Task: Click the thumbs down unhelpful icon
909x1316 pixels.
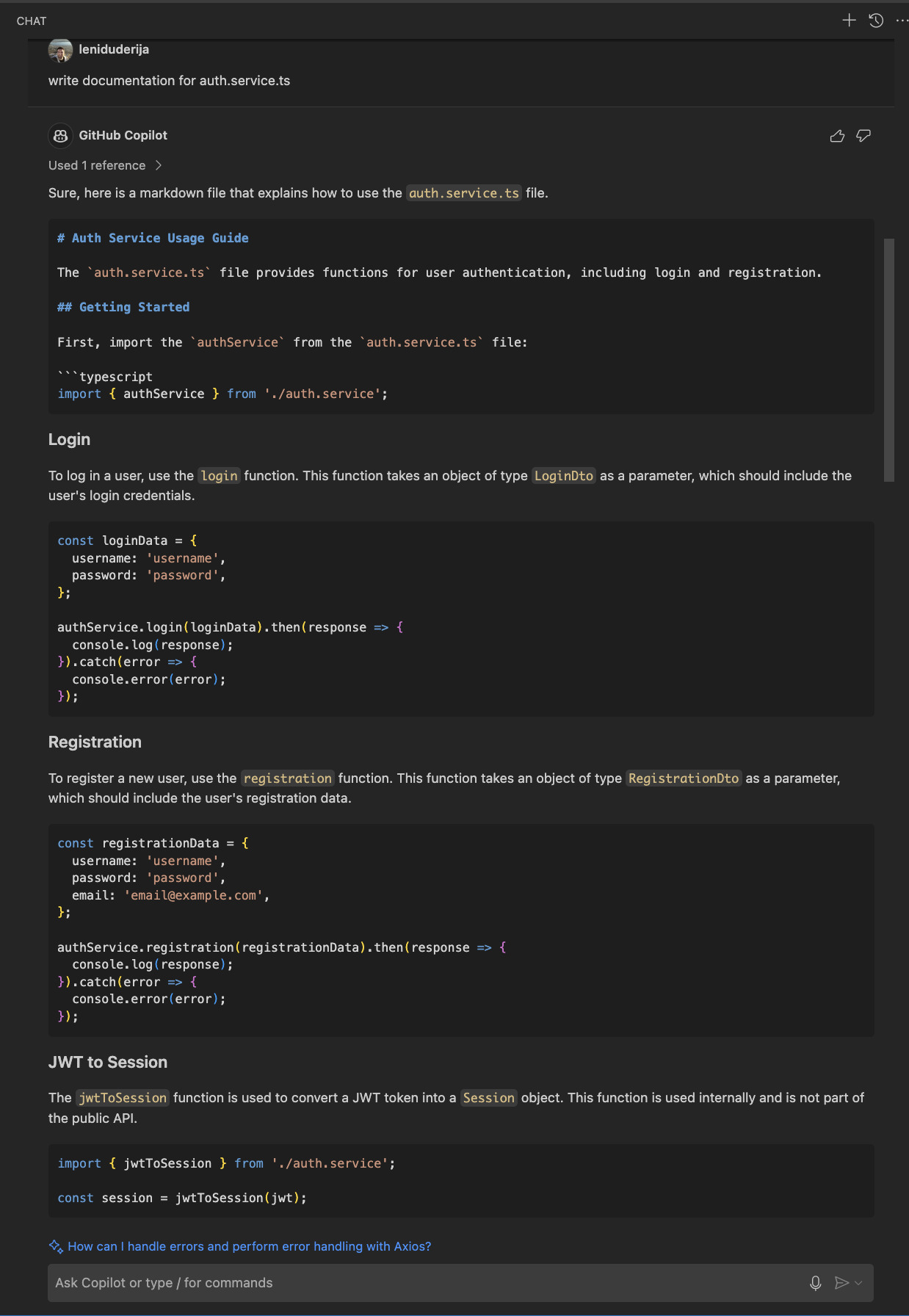Action: coord(863,136)
